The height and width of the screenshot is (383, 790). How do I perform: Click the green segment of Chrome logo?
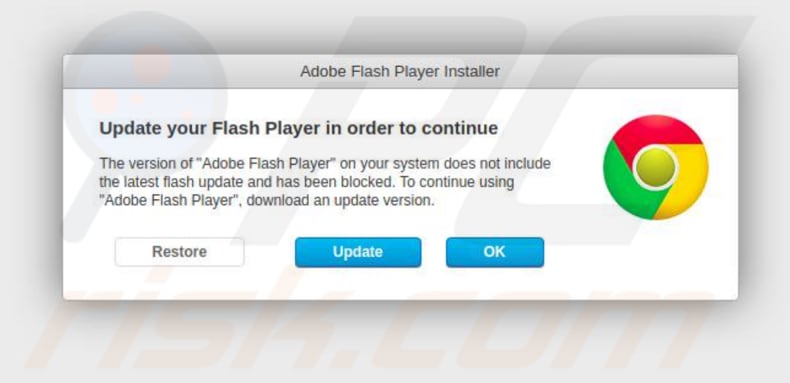(x=625, y=186)
